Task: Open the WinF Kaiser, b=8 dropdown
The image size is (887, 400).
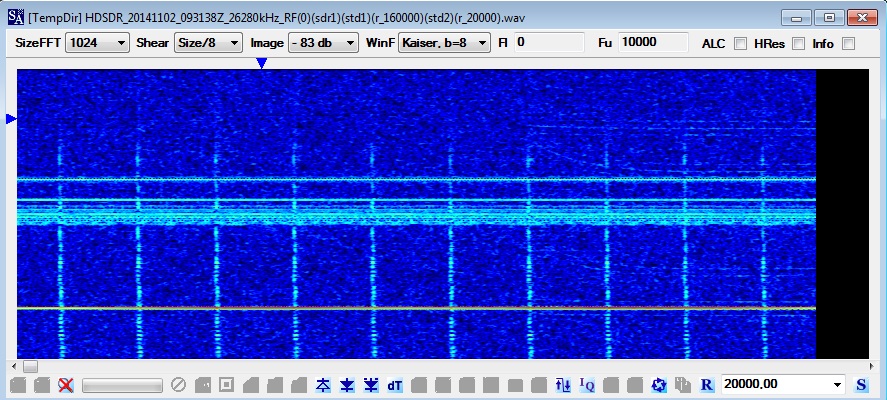Action: point(444,42)
